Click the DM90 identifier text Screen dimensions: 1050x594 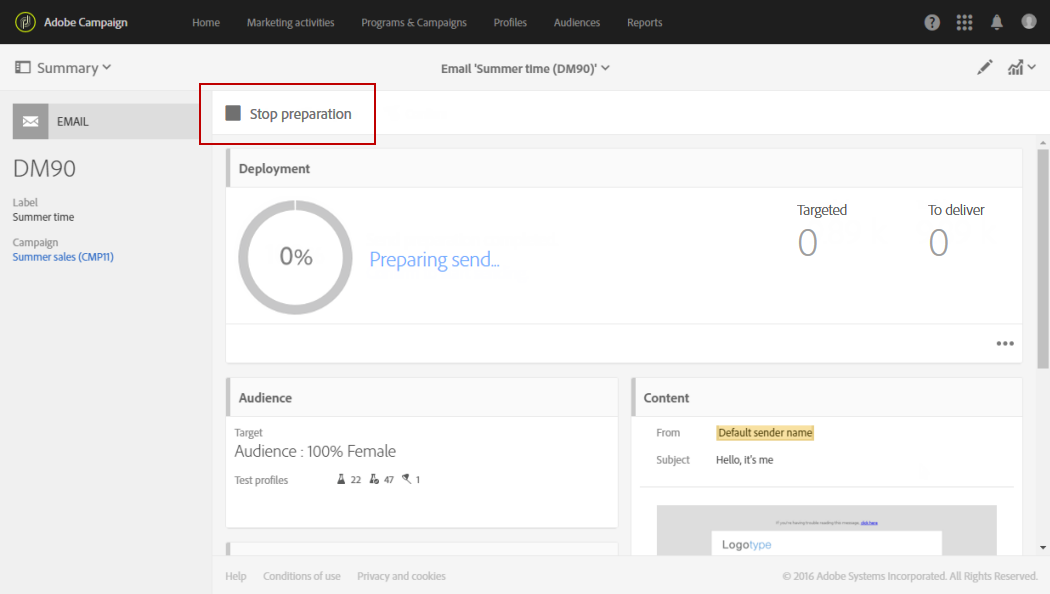pos(44,169)
